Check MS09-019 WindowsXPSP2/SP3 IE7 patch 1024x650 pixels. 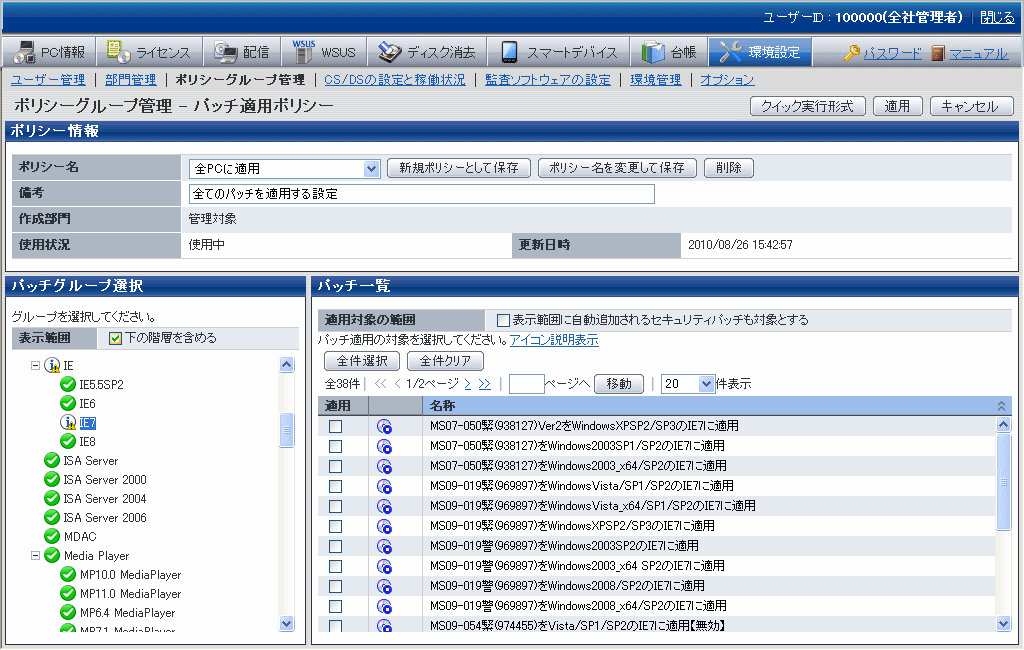click(x=336, y=526)
